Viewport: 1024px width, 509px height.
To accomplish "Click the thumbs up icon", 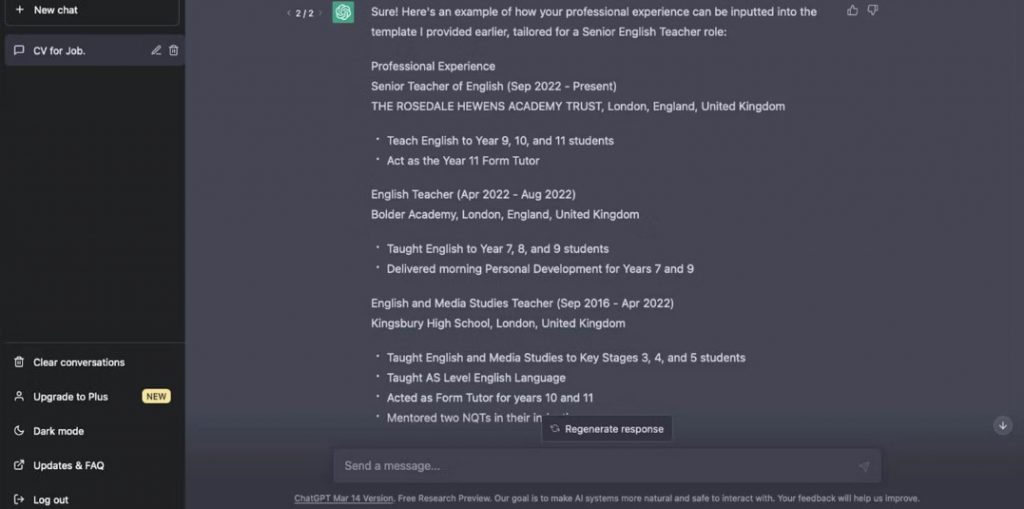I will [x=852, y=11].
